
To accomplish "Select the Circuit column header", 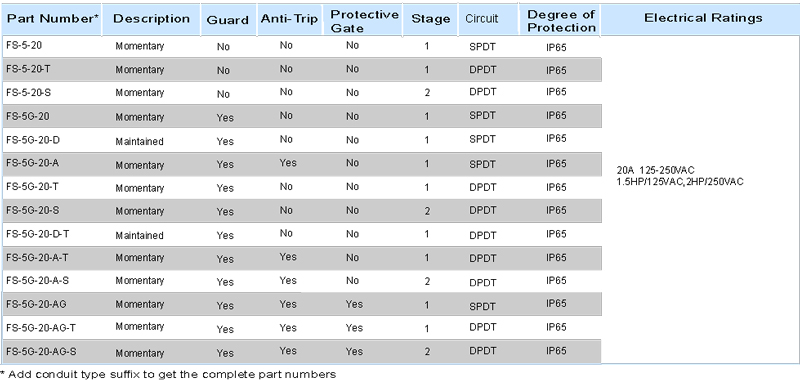I will 482,18.
